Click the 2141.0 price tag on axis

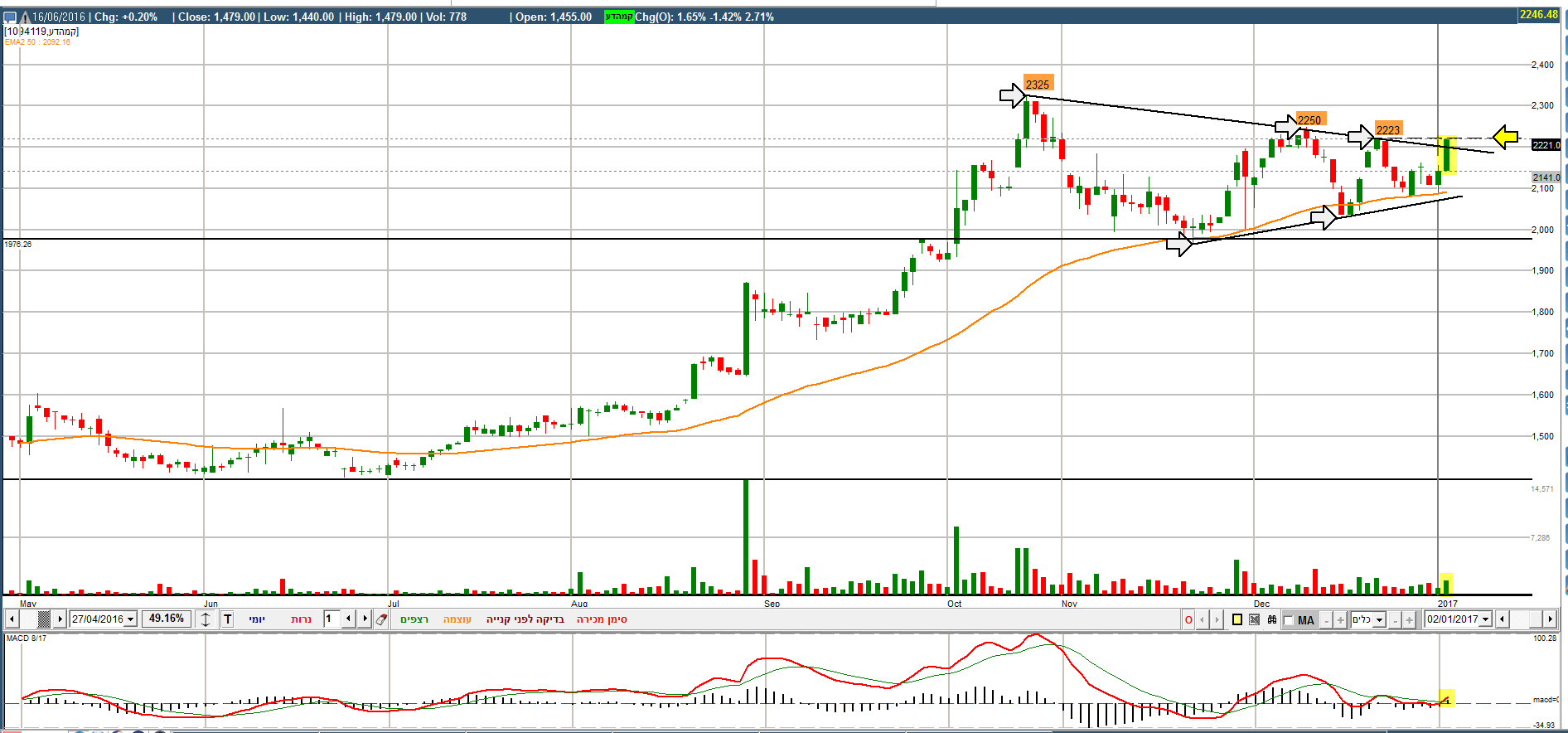pyautogui.click(x=1546, y=177)
